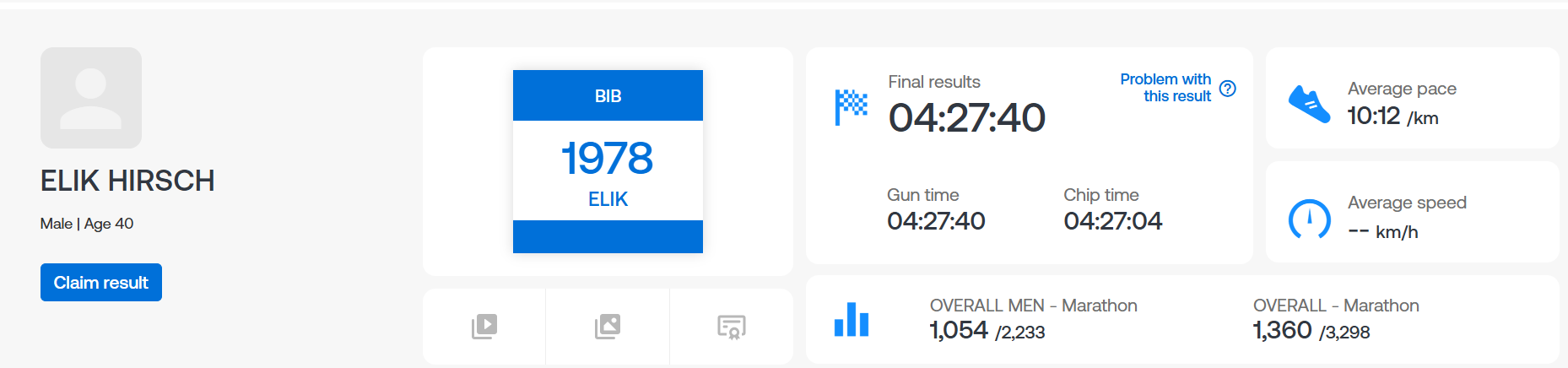Viewport: 1568px width, 368px height.
Task: Open the Problem with this result link
Action: click(x=1165, y=88)
